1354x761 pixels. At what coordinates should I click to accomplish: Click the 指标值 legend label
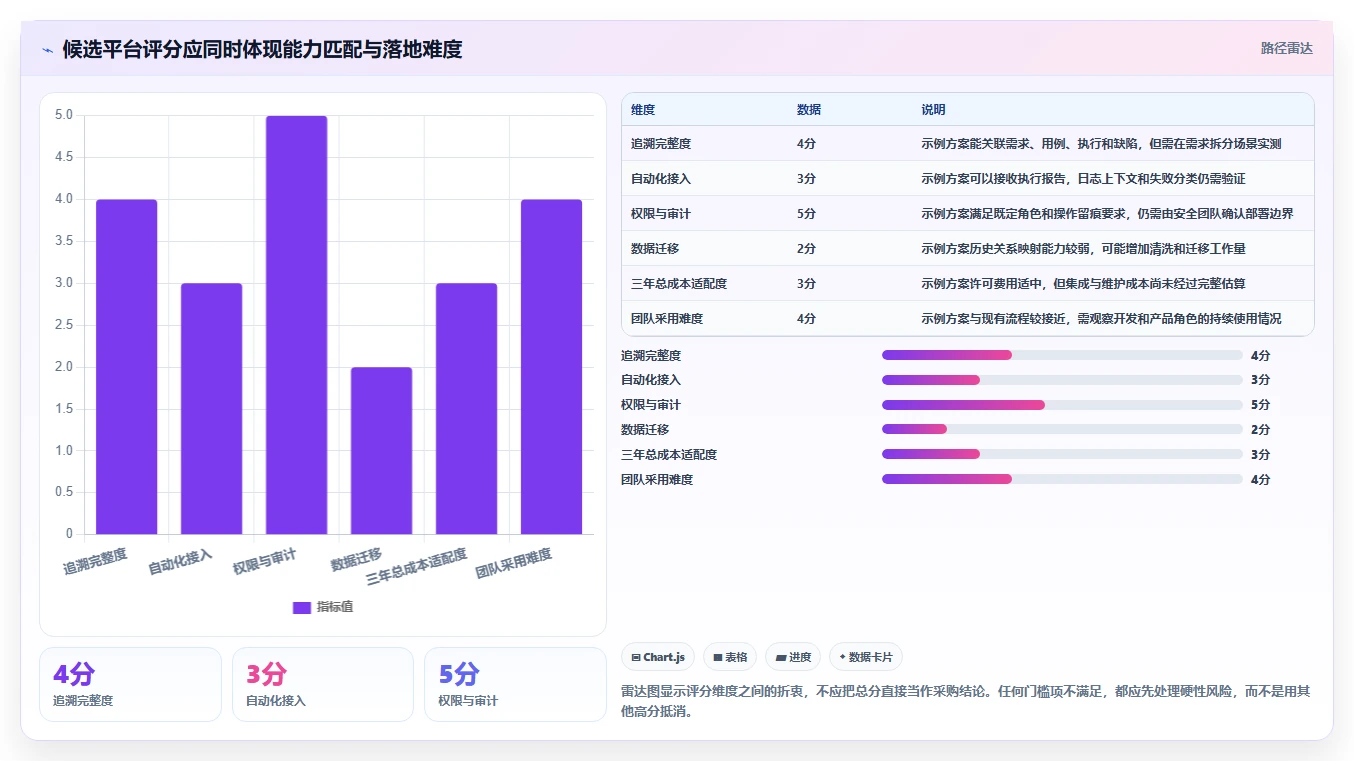click(x=335, y=607)
